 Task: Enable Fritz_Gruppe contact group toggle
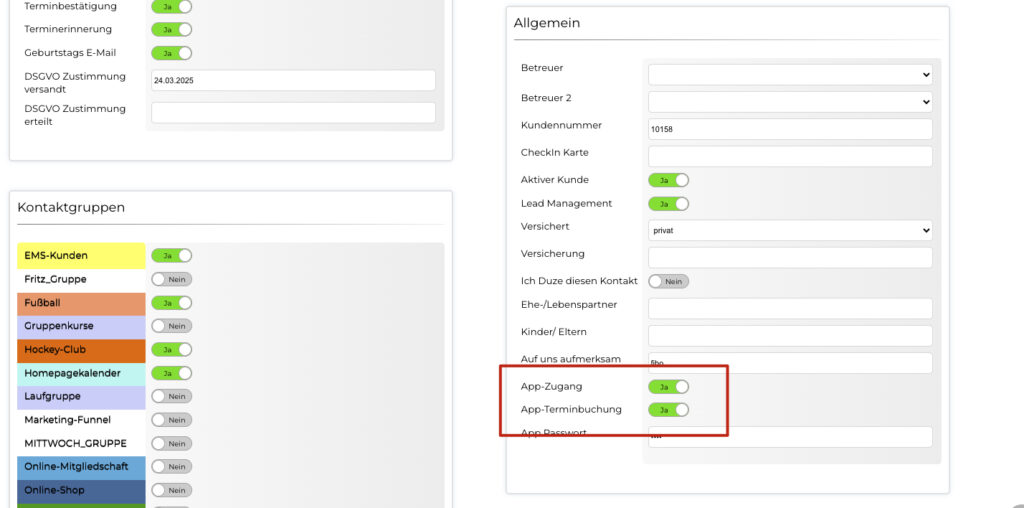click(x=171, y=280)
